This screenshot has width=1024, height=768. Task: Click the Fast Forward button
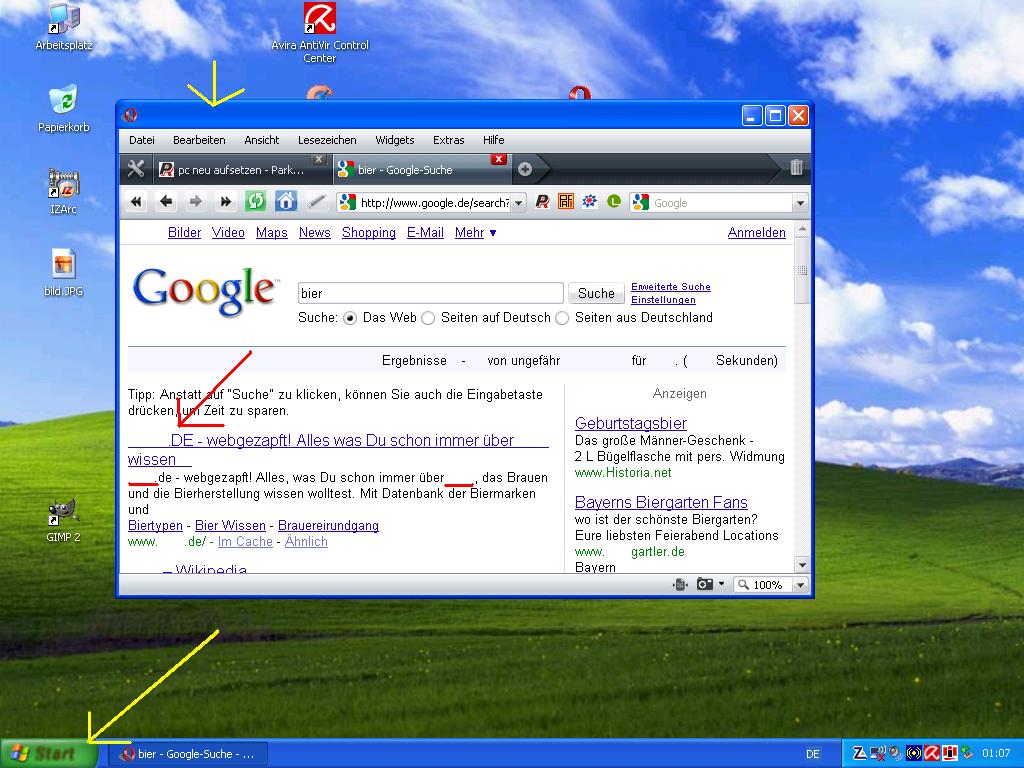[225, 202]
